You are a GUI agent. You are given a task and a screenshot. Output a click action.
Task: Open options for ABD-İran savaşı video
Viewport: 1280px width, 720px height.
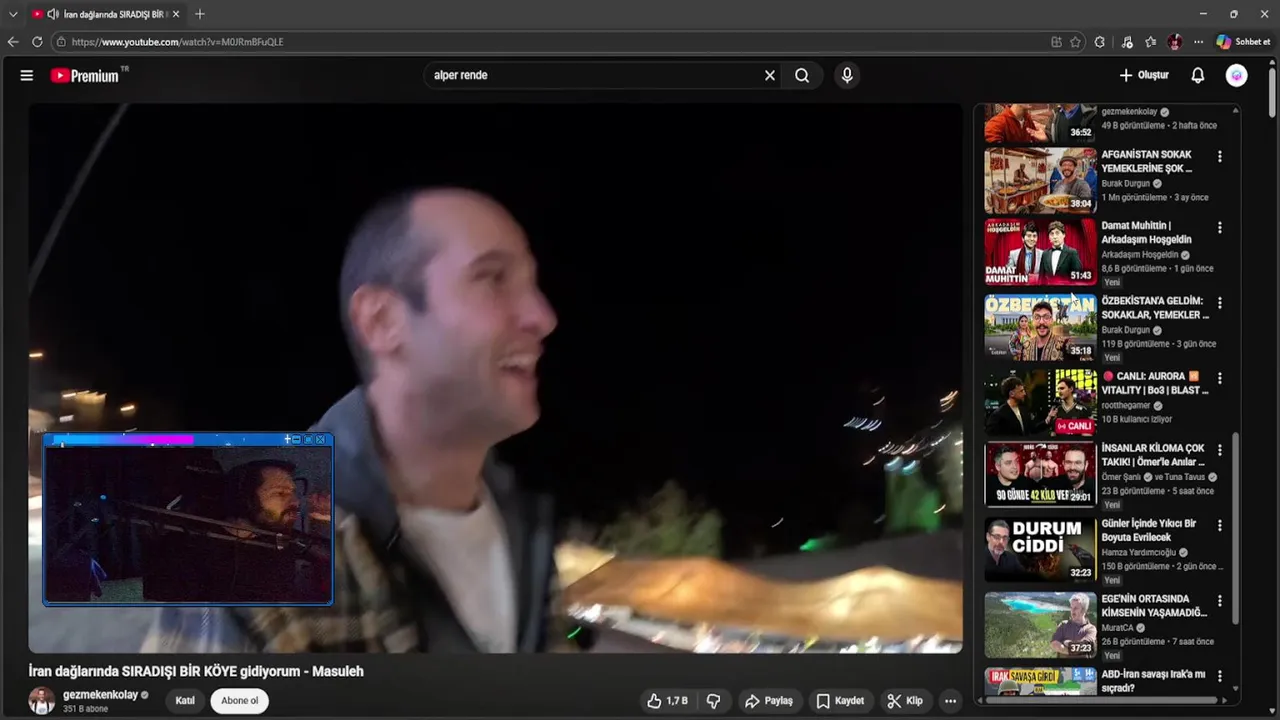[1219, 676]
